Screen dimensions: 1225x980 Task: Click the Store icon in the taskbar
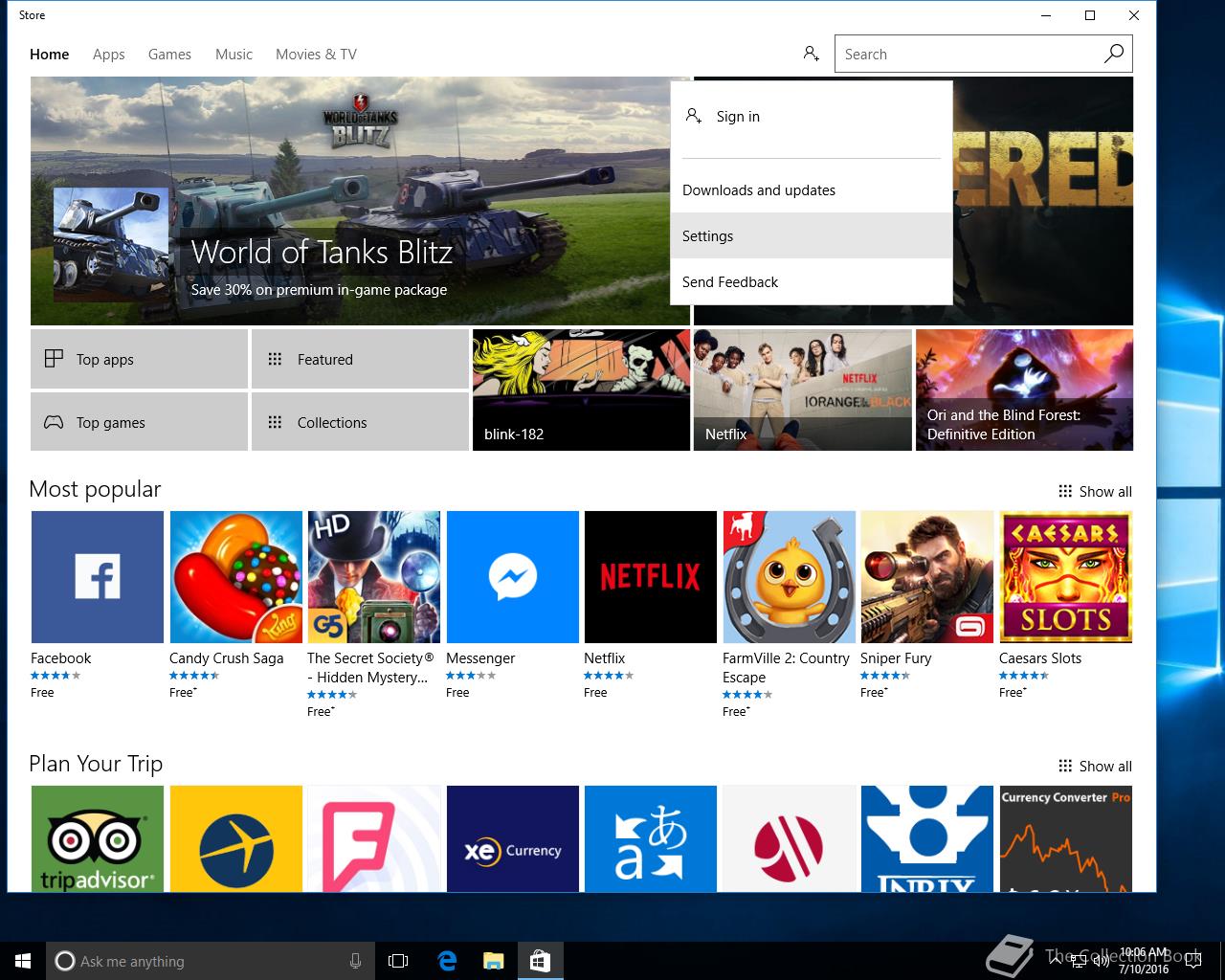(x=540, y=961)
